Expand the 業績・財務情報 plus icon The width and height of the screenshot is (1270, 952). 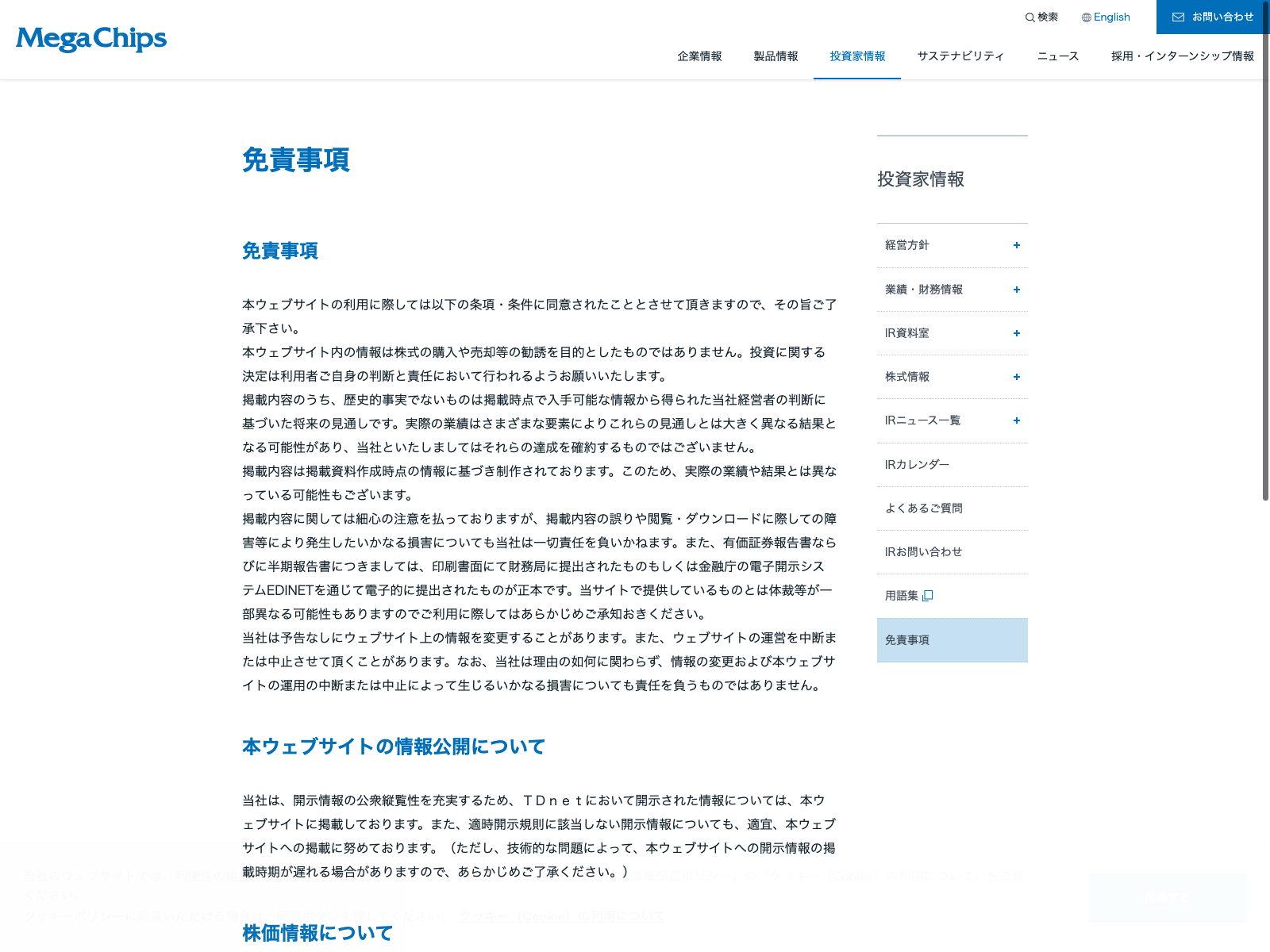pyautogui.click(x=1016, y=290)
